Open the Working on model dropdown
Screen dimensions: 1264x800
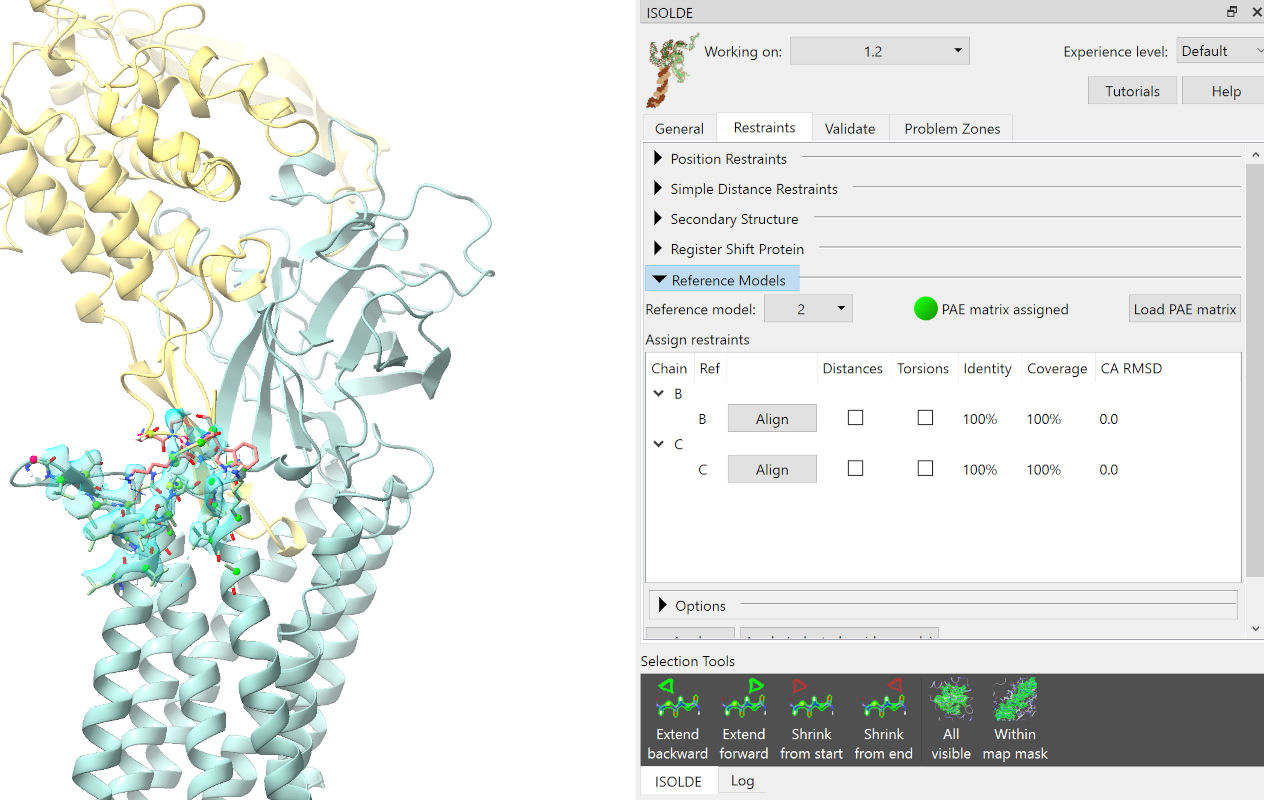880,51
